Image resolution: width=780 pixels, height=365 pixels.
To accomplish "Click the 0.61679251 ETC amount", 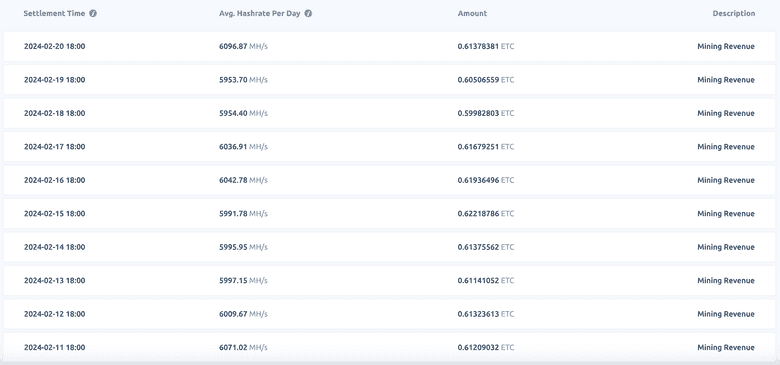I will pyautogui.click(x=486, y=147).
